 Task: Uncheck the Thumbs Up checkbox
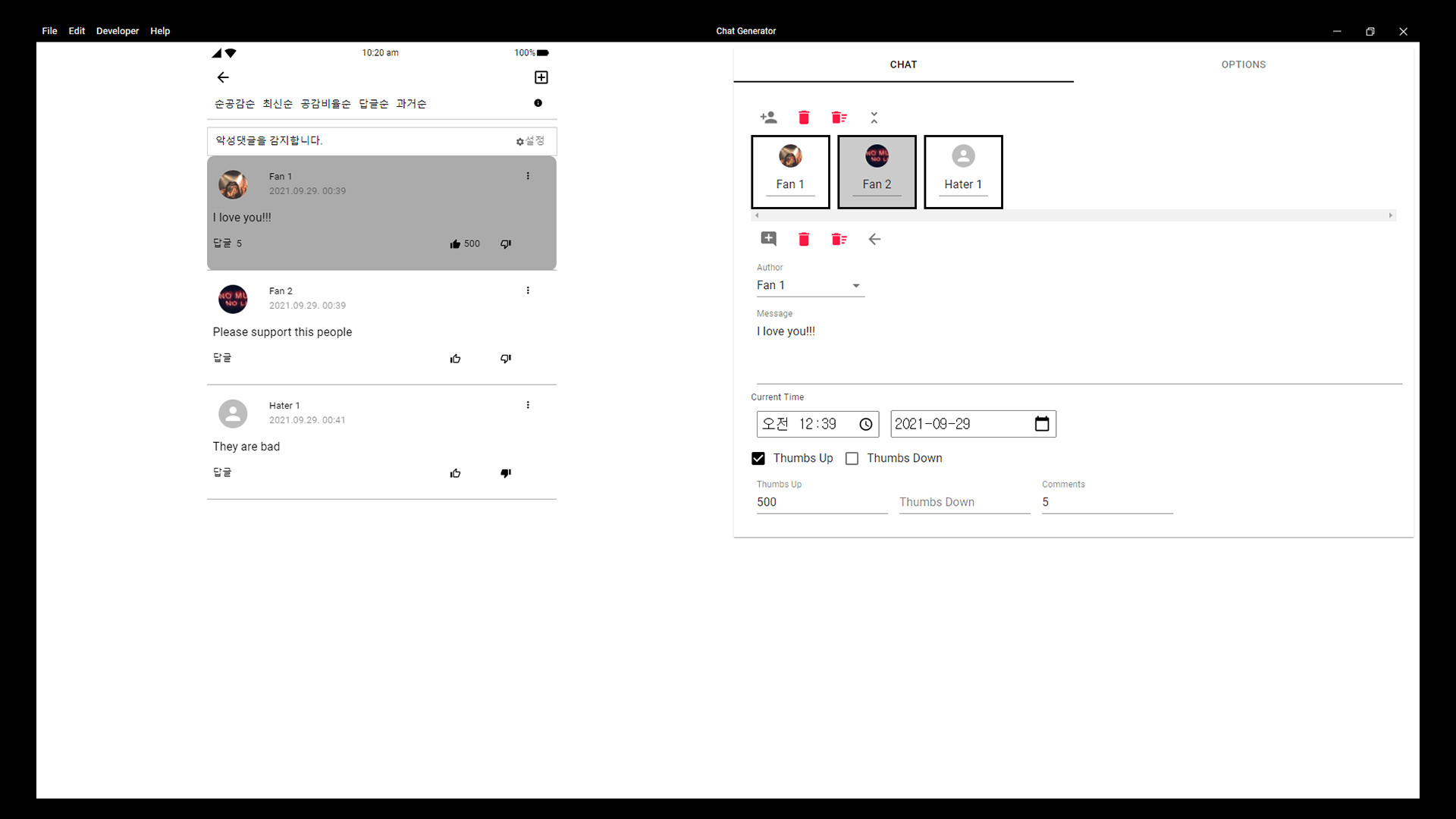click(758, 458)
